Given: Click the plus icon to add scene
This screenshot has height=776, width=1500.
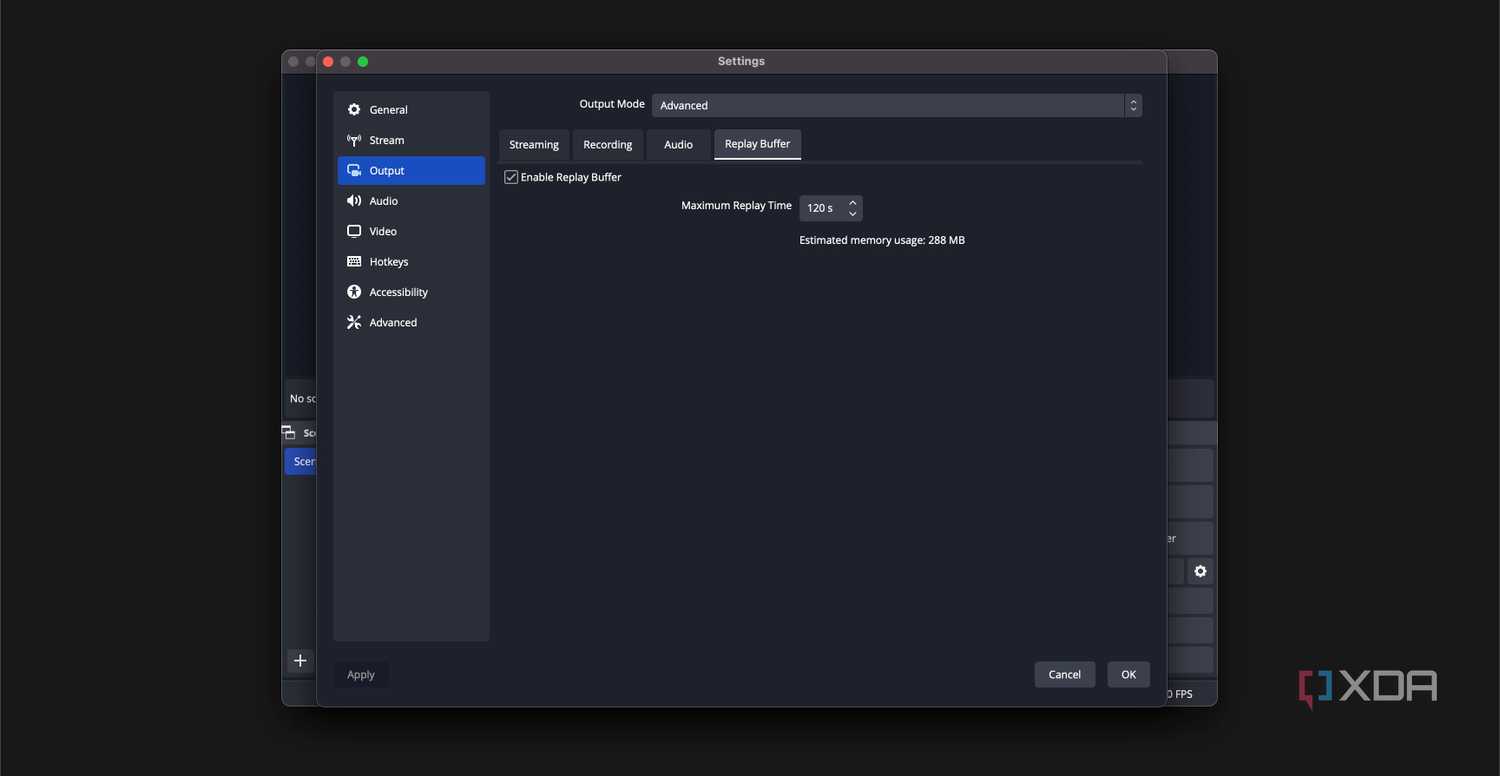Looking at the screenshot, I should click(300, 661).
